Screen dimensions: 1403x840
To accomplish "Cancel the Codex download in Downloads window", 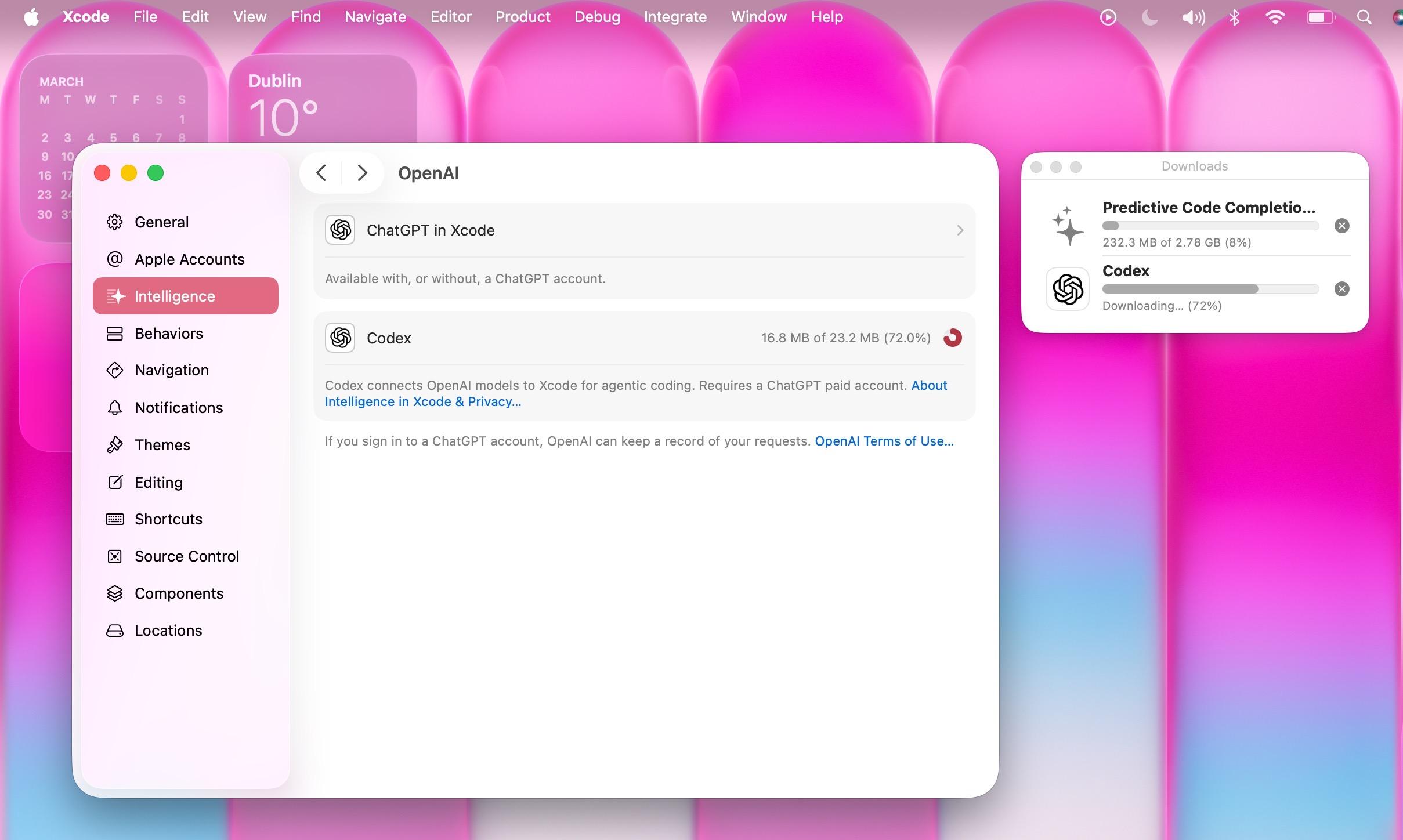I will coord(1342,289).
